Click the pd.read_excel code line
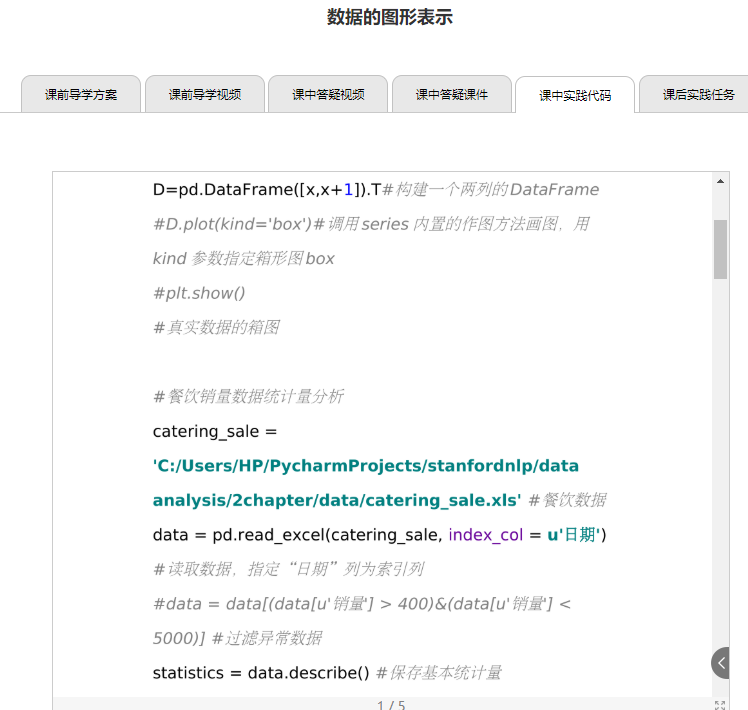 (379, 535)
